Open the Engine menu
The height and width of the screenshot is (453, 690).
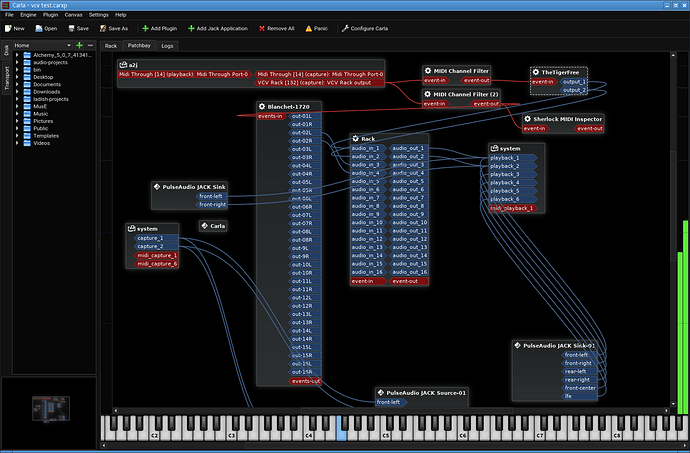[x=28, y=15]
